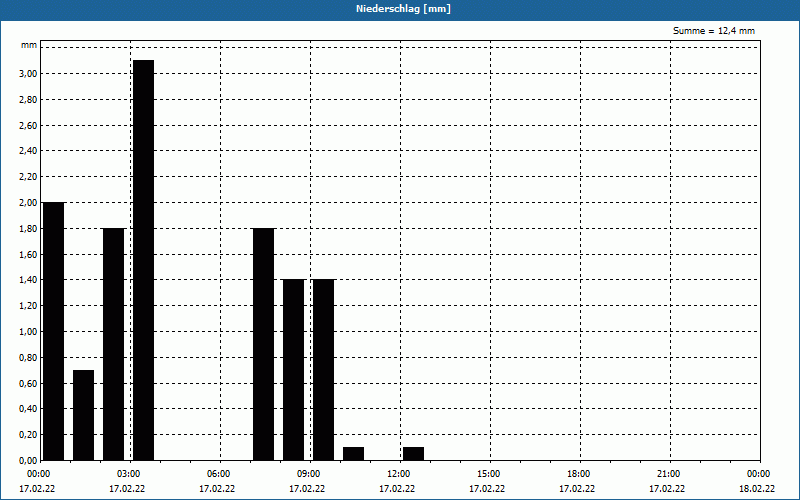The height and width of the screenshot is (500, 800).
Task: Click the 00:00 label above 18.02.22
Action: pos(758,474)
